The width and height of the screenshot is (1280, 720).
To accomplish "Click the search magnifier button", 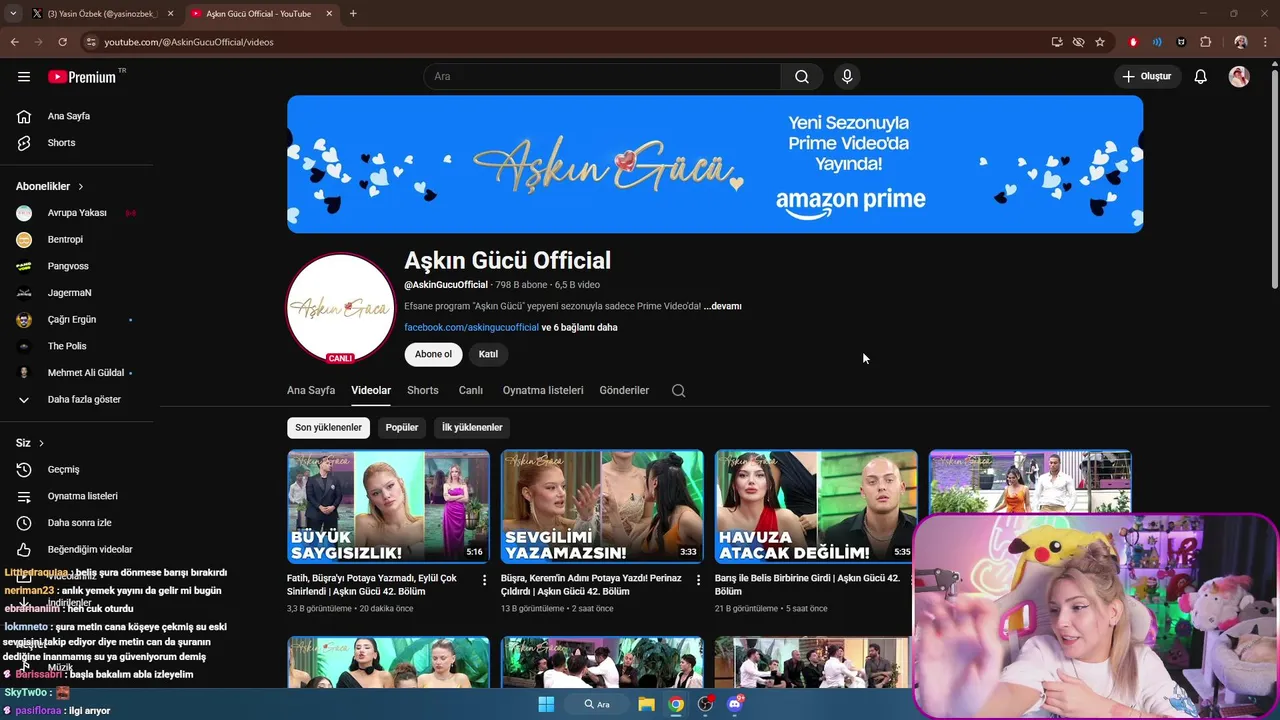I will 802,77.
